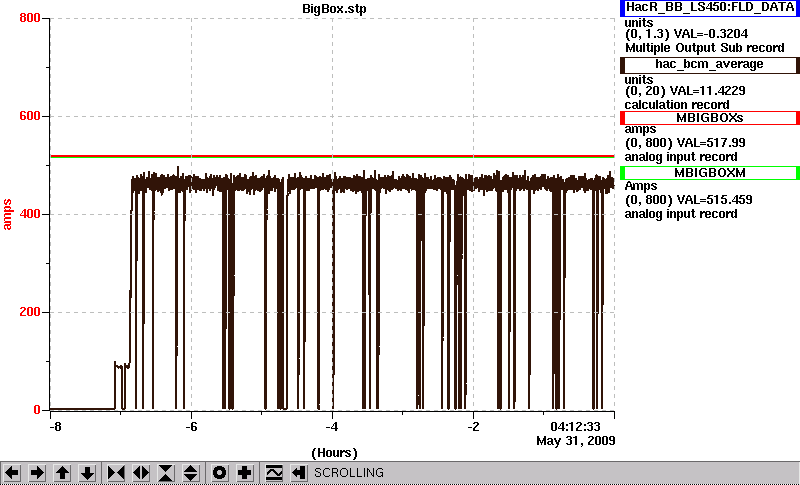Click the -6 x-axis tick label

tap(191, 426)
